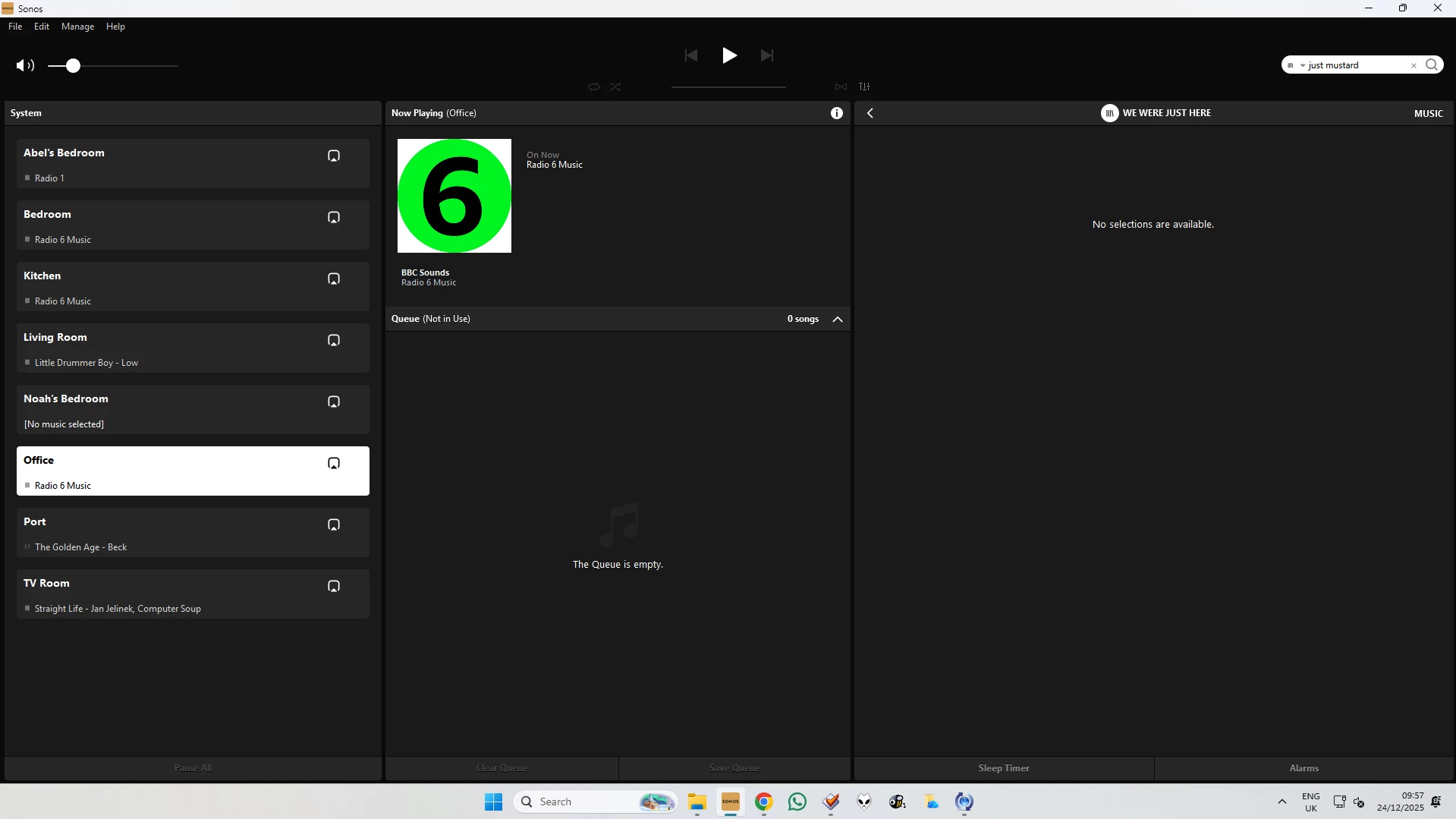Click the ENG UK language indicator
The height and width of the screenshot is (819, 1456).
click(x=1311, y=802)
